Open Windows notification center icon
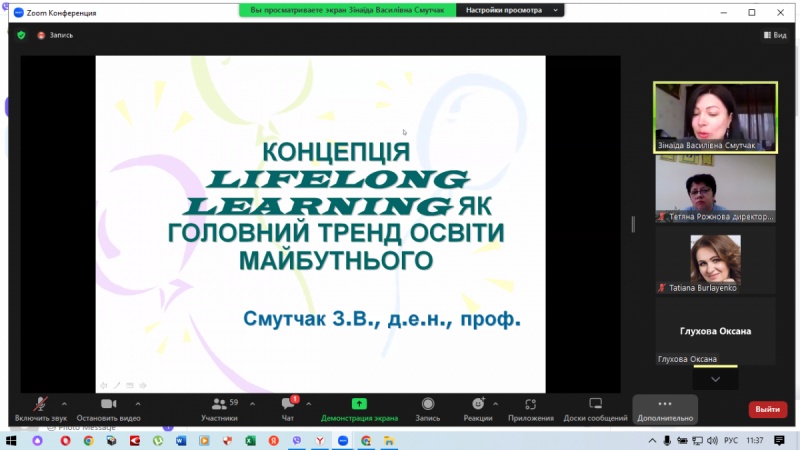Screen dimensions: 800x450 pos(779,440)
